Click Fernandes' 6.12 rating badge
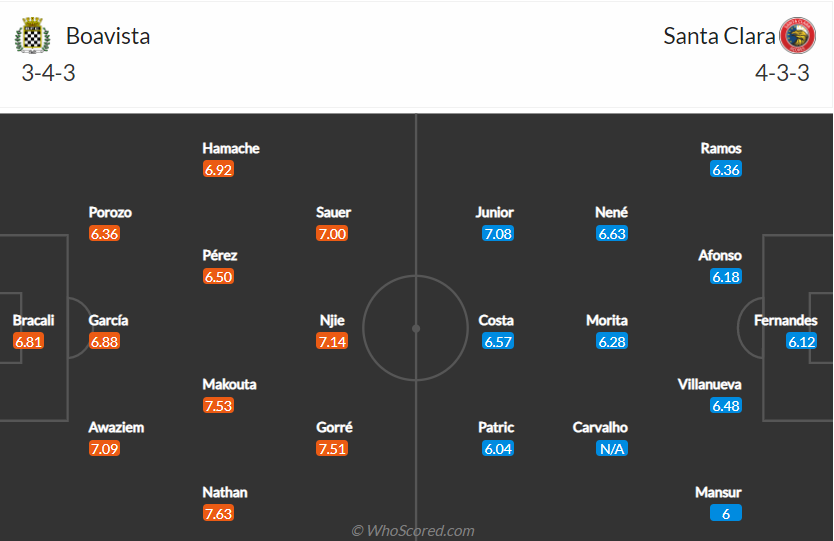 point(802,342)
